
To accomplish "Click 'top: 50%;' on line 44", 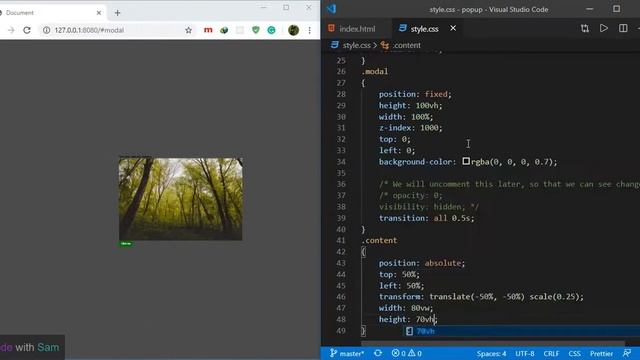I will pos(399,274).
